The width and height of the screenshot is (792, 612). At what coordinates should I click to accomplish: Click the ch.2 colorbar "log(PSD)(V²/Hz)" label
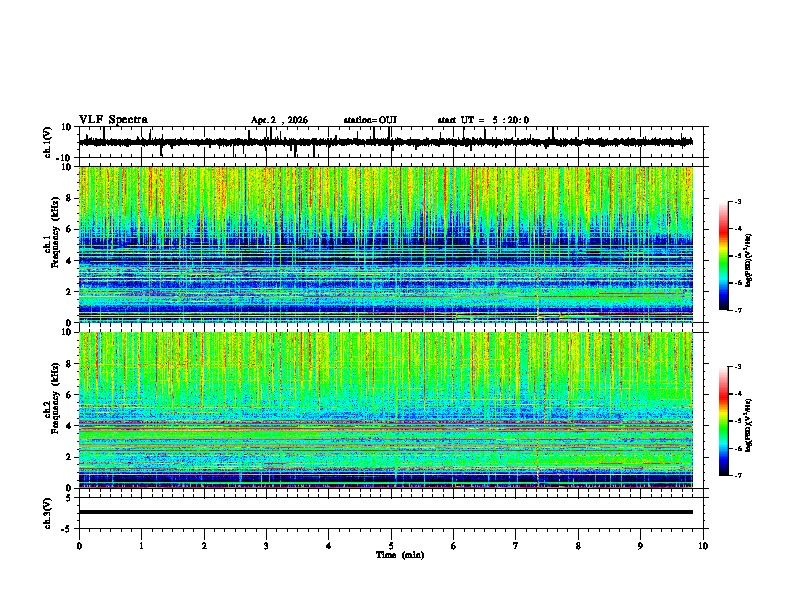point(748,426)
